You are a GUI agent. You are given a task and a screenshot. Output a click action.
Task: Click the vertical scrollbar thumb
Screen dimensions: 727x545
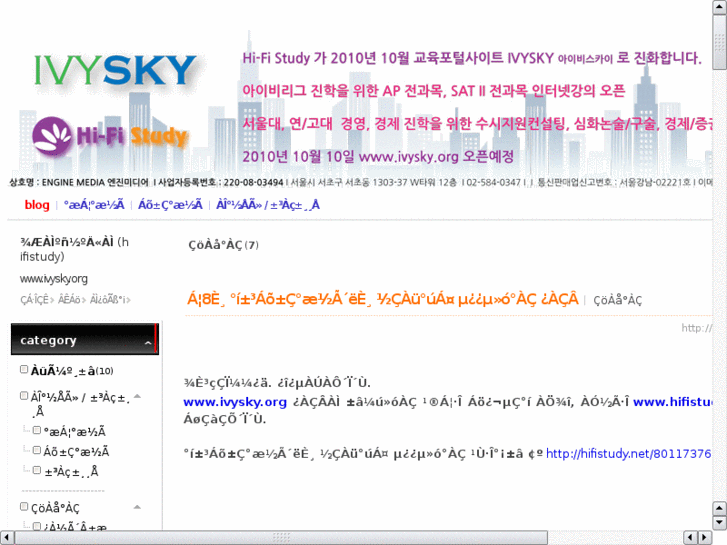[719, 42]
